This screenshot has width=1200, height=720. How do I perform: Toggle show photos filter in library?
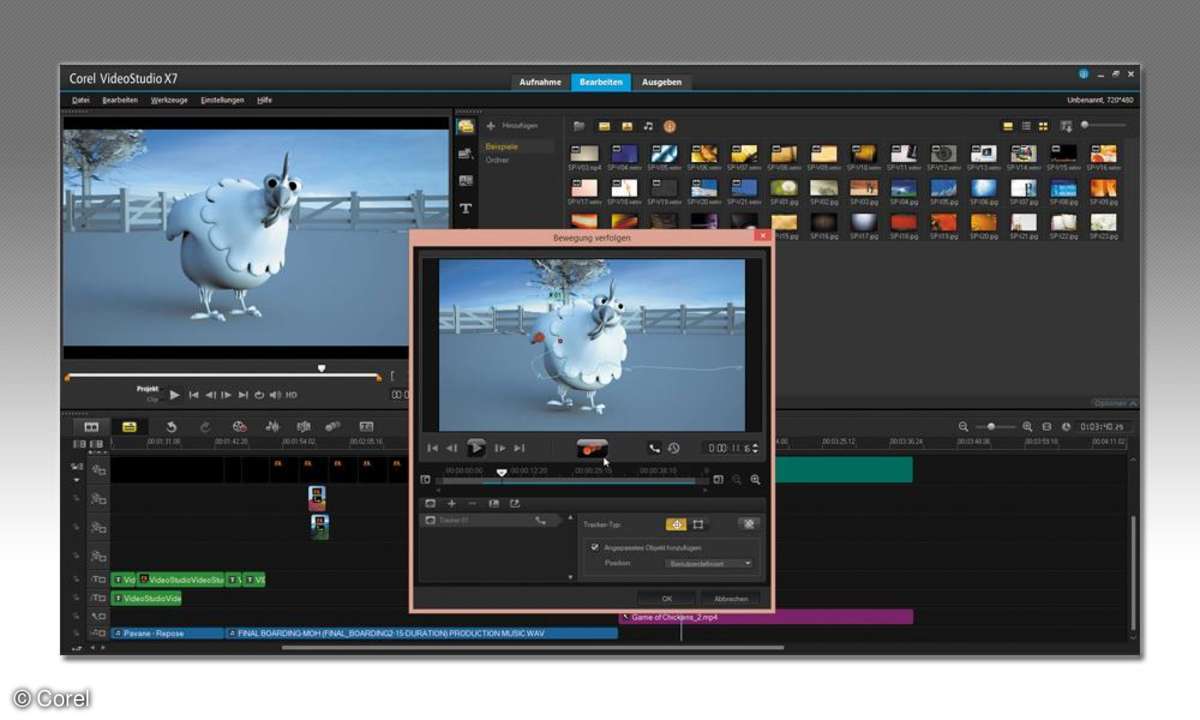627,126
